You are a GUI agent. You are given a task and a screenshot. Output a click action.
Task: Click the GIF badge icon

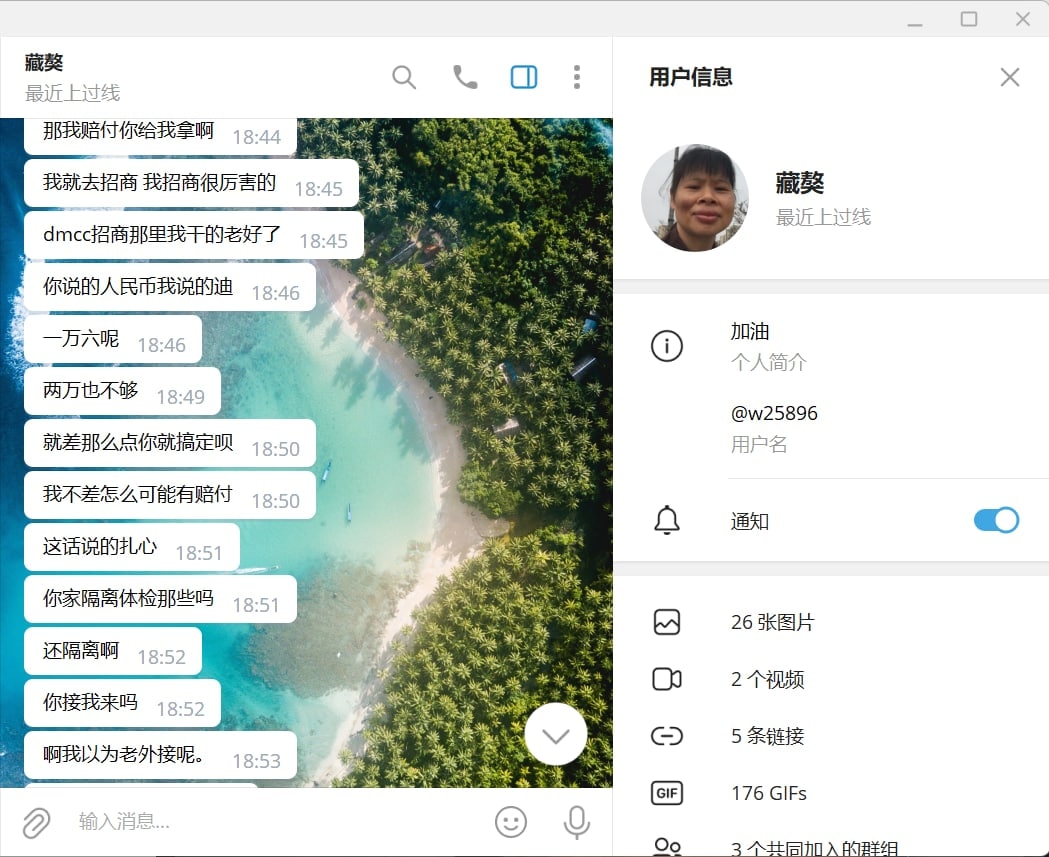click(667, 793)
